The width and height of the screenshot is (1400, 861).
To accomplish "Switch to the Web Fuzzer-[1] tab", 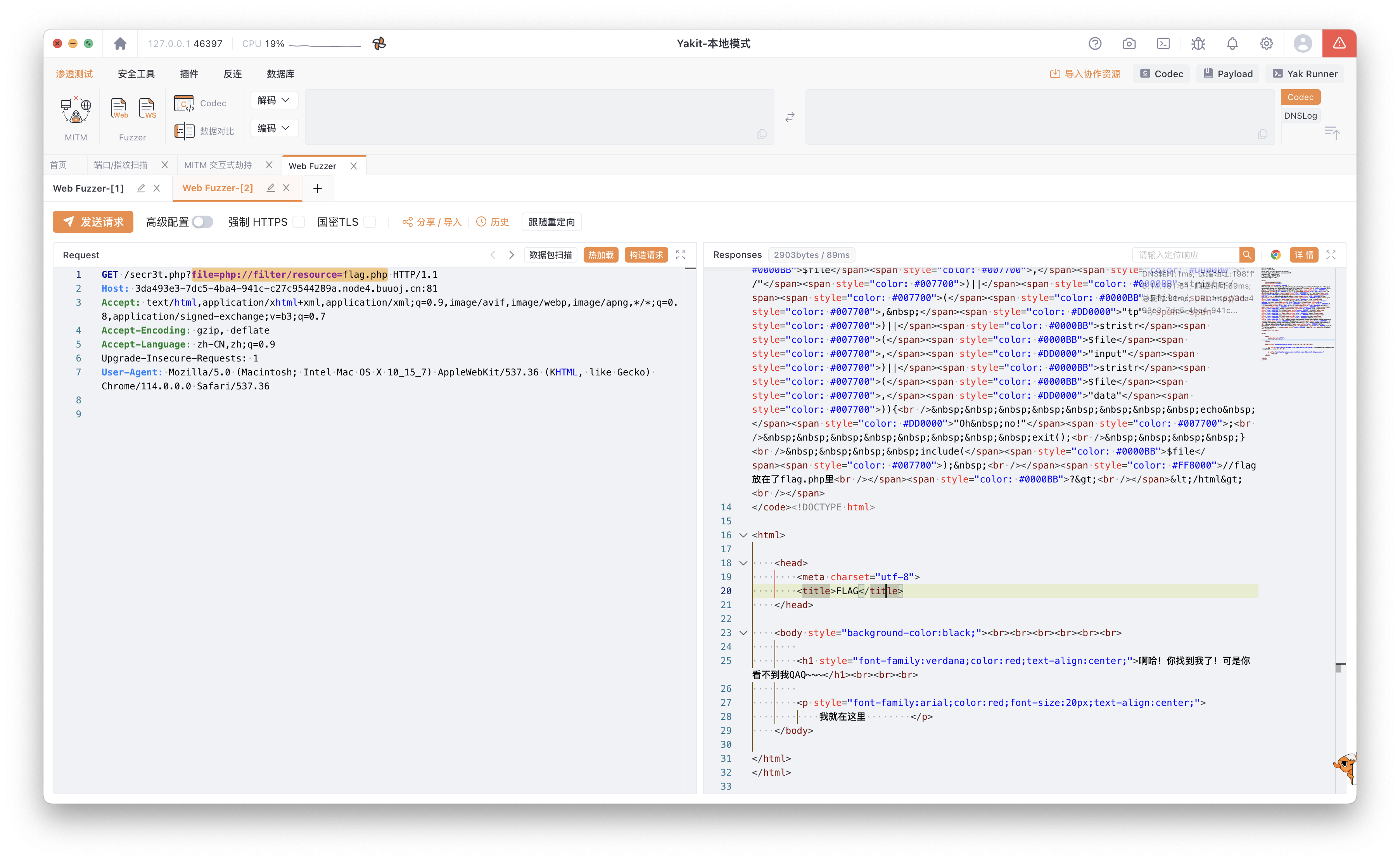I will pyautogui.click(x=88, y=188).
